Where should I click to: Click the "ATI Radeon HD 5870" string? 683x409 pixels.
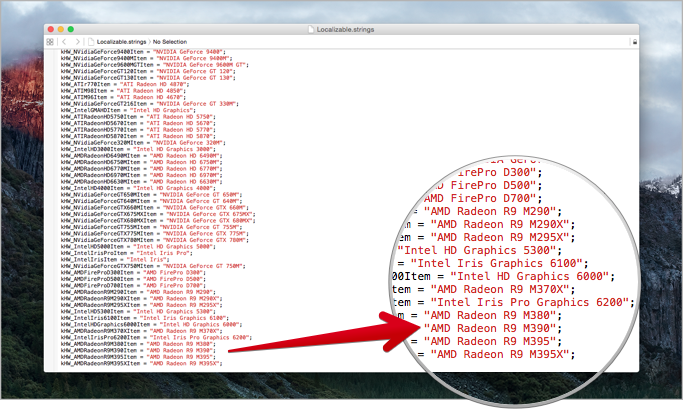[179, 136]
